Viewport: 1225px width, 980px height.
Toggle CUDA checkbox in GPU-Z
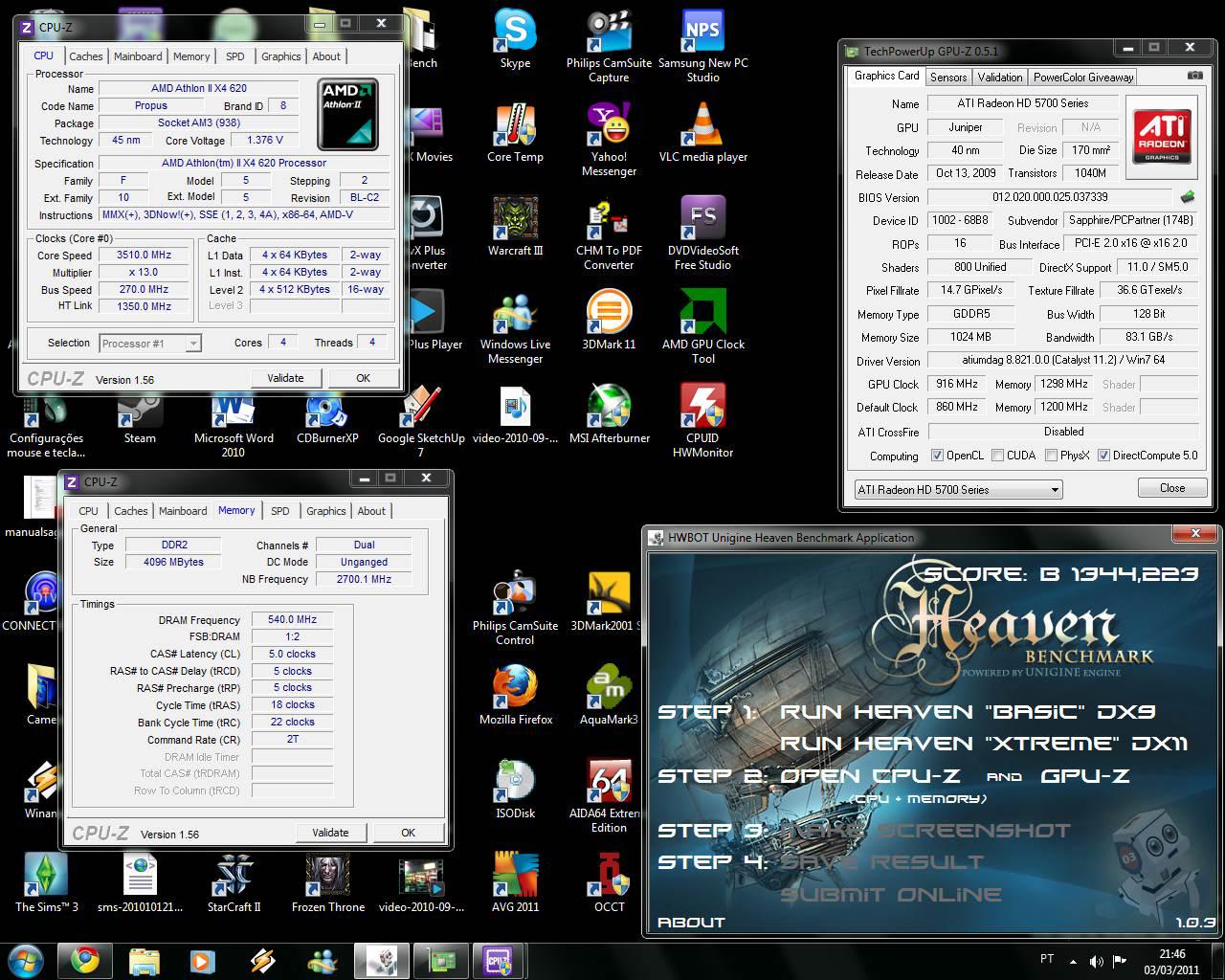(997, 456)
